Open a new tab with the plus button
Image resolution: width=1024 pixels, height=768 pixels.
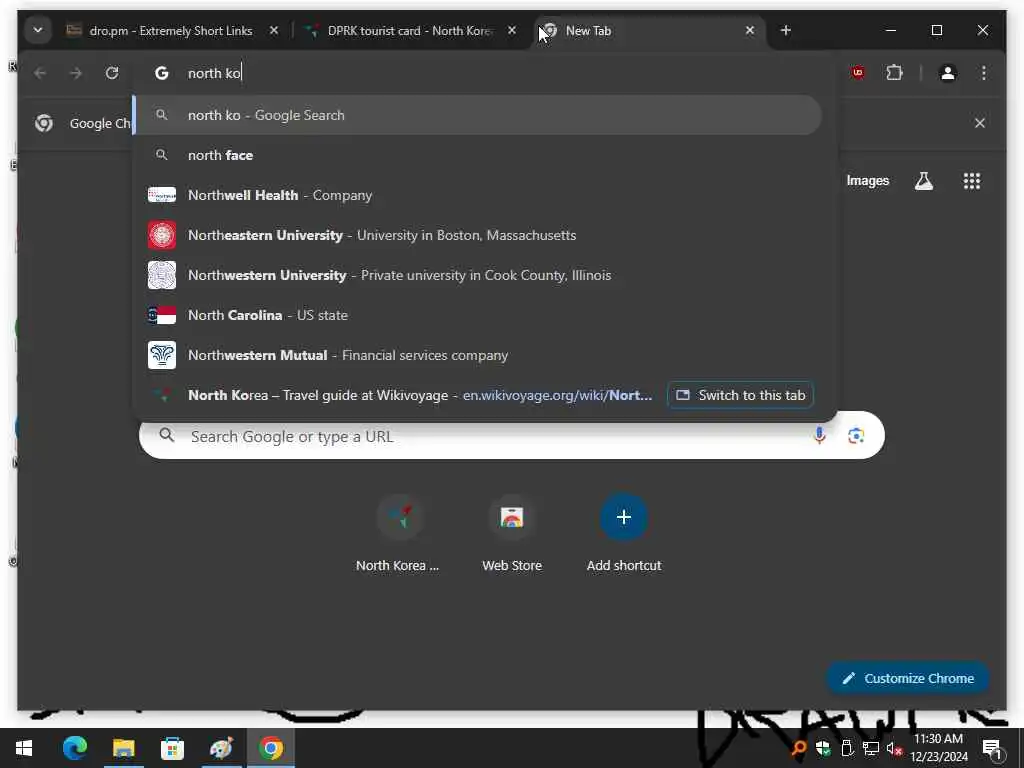coord(786,31)
